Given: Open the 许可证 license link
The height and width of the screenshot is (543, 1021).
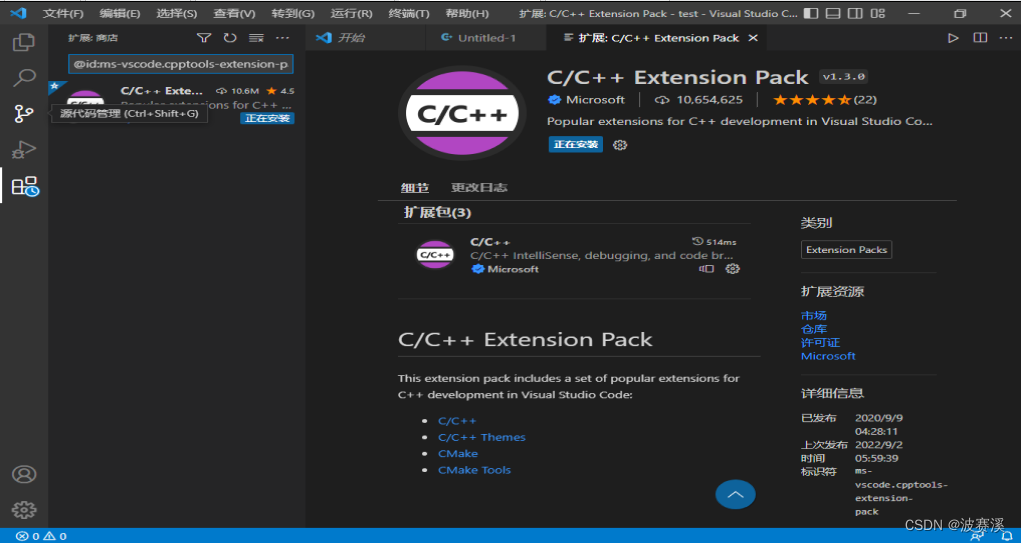Looking at the screenshot, I should (820, 342).
